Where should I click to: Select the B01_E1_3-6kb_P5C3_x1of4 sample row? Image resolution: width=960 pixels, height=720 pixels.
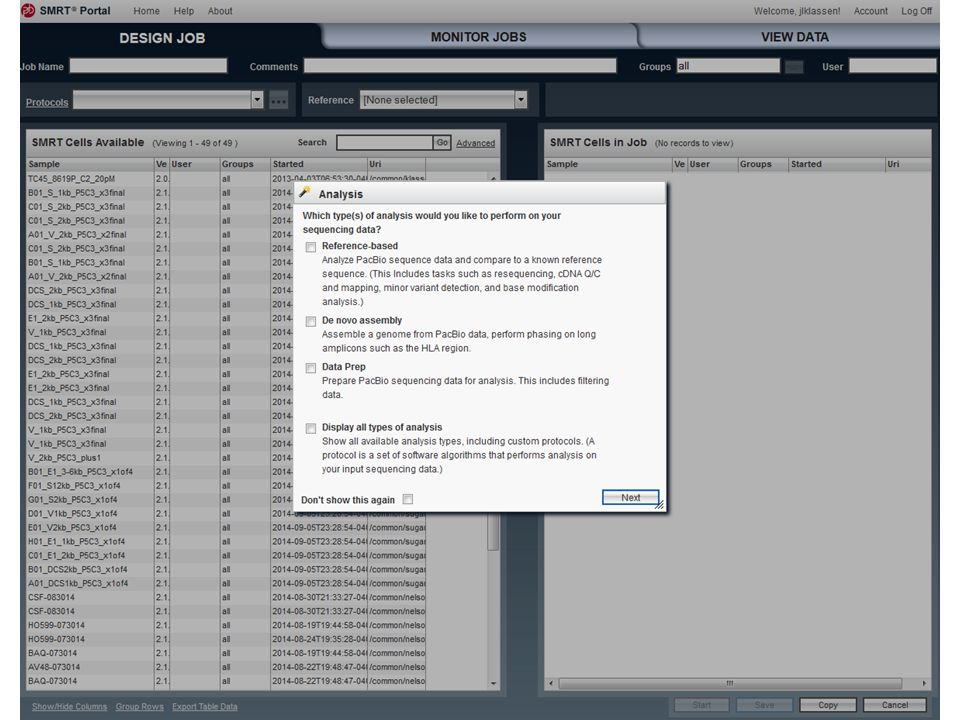(159, 472)
